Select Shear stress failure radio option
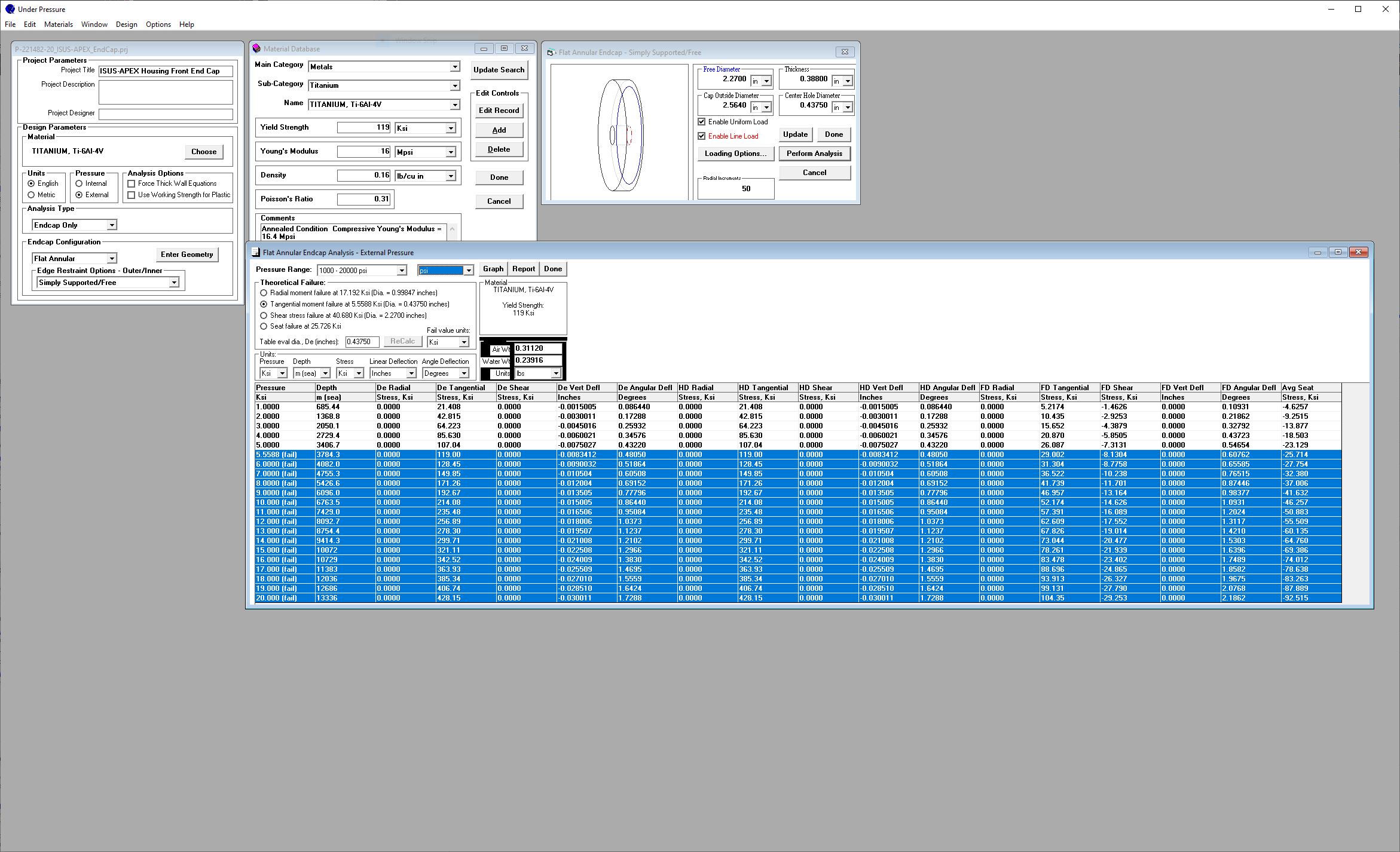 (264, 315)
